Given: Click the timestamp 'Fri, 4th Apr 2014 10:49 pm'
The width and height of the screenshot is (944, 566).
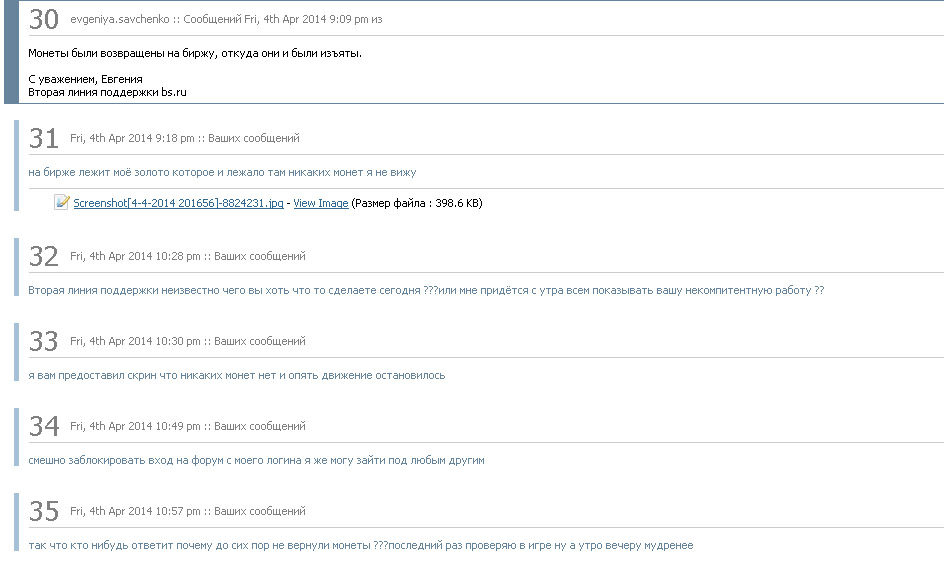Looking at the screenshot, I should click(x=135, y=426).
